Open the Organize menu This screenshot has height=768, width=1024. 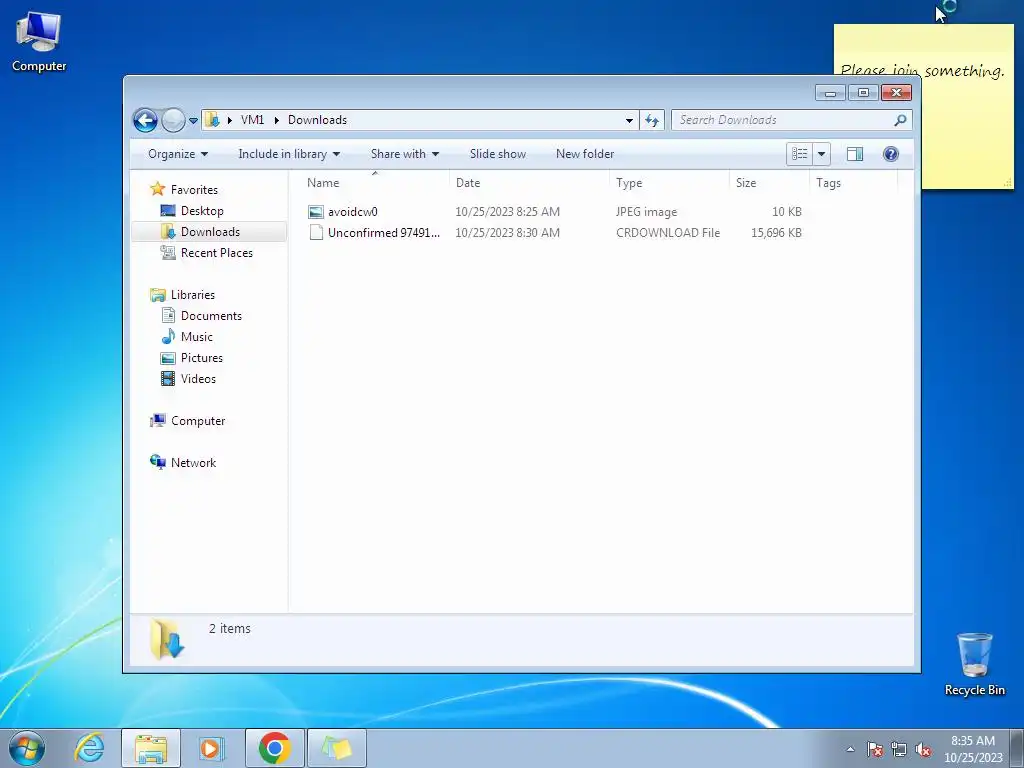(x=178, y=154)
